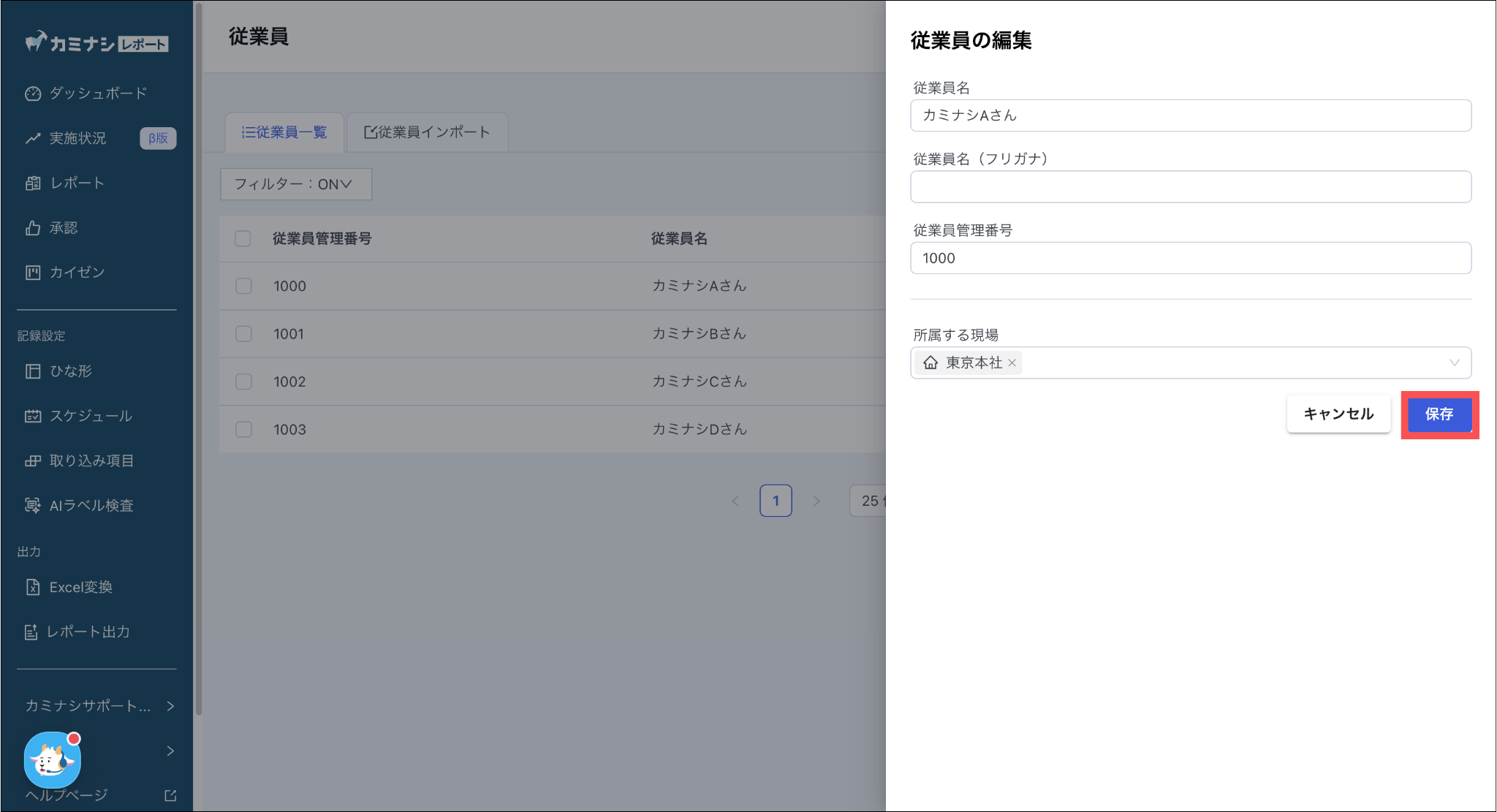1497x812 pixels.
Task: Open the goat chat support icon
Action: (52, 760)
